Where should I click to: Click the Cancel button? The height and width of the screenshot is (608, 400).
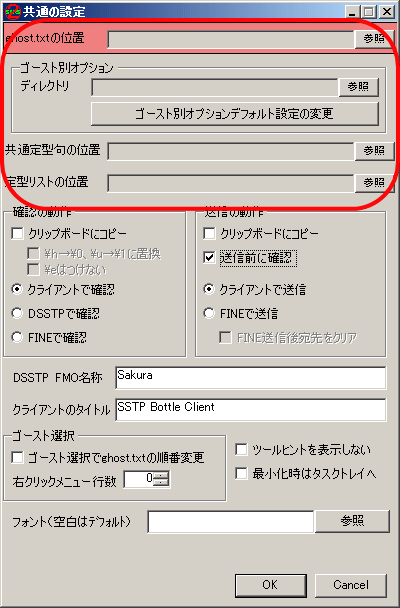point(351,585)
